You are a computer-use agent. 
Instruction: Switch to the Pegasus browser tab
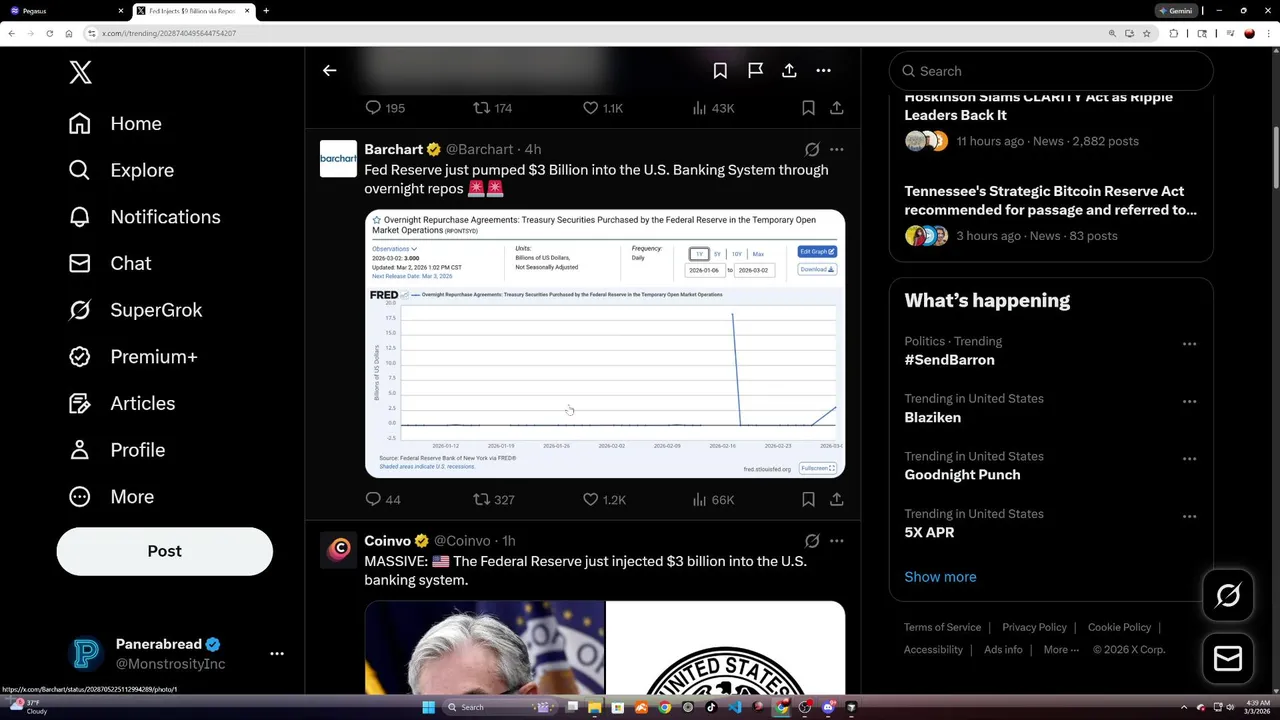click(65, 11)
